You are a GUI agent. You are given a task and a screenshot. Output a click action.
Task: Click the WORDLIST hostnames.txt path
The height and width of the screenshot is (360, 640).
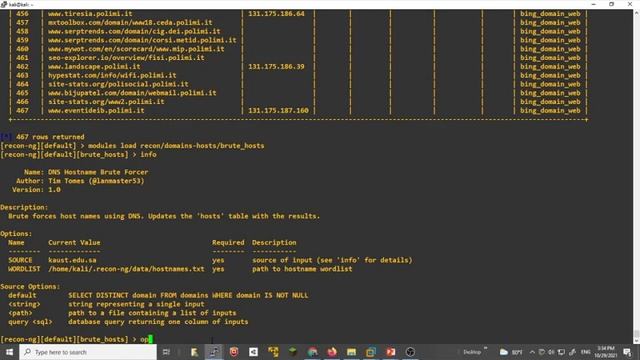click(x=126, y=269)
